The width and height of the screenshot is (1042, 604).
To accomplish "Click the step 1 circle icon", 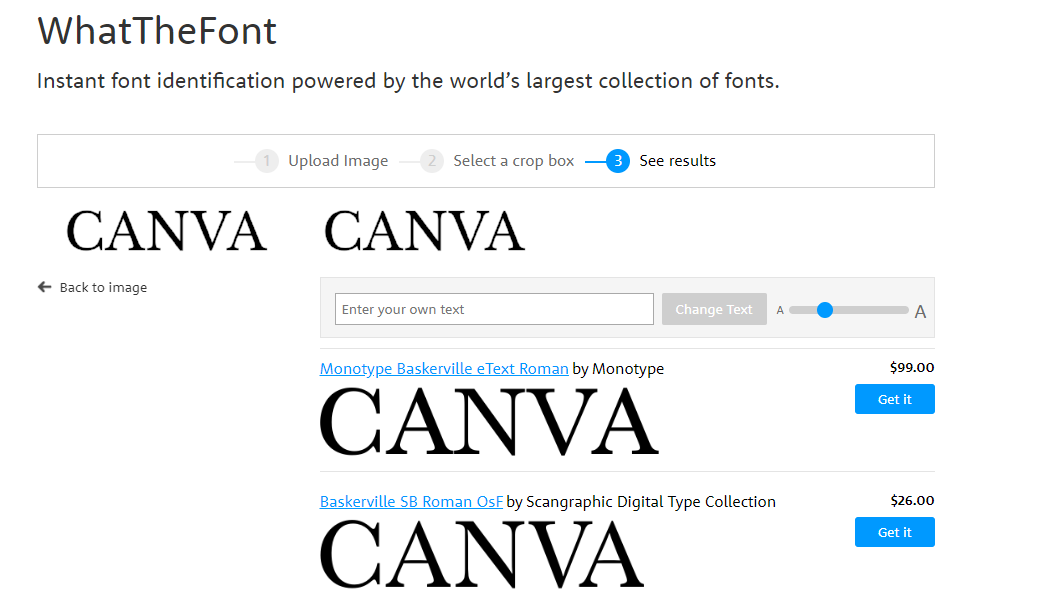I will coord(266,161).
